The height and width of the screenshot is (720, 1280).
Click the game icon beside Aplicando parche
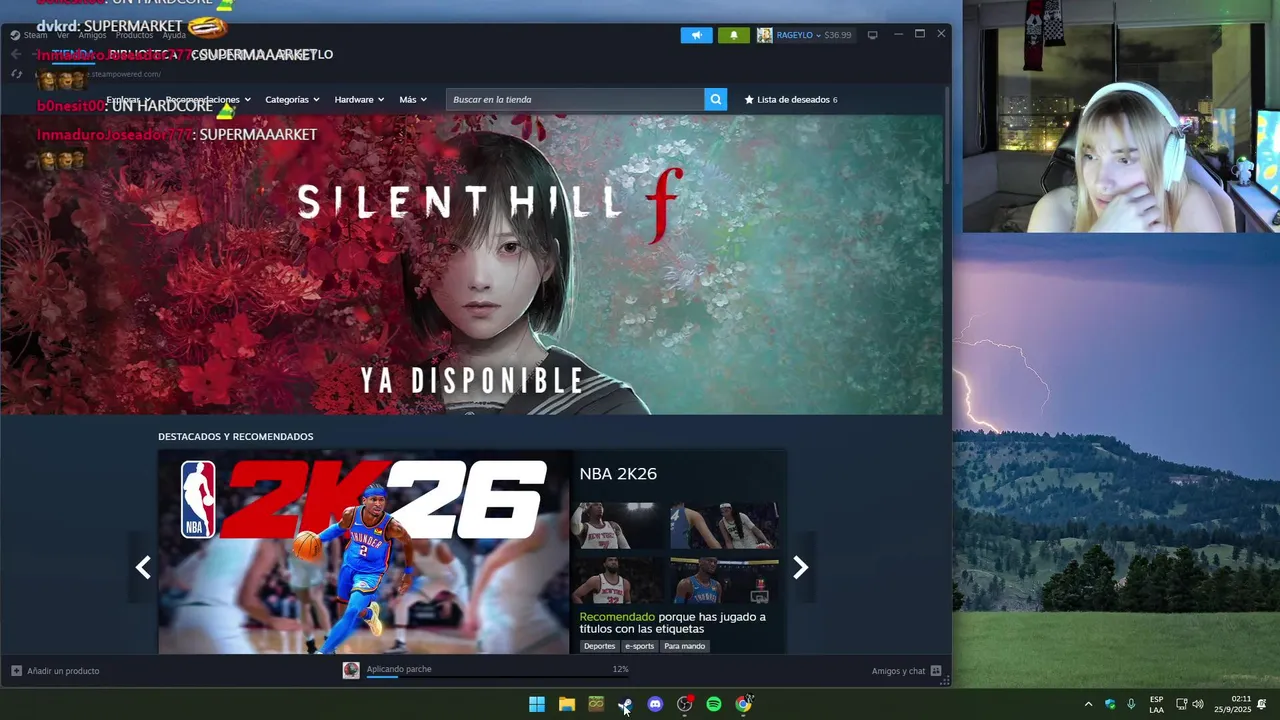point(351,670)
